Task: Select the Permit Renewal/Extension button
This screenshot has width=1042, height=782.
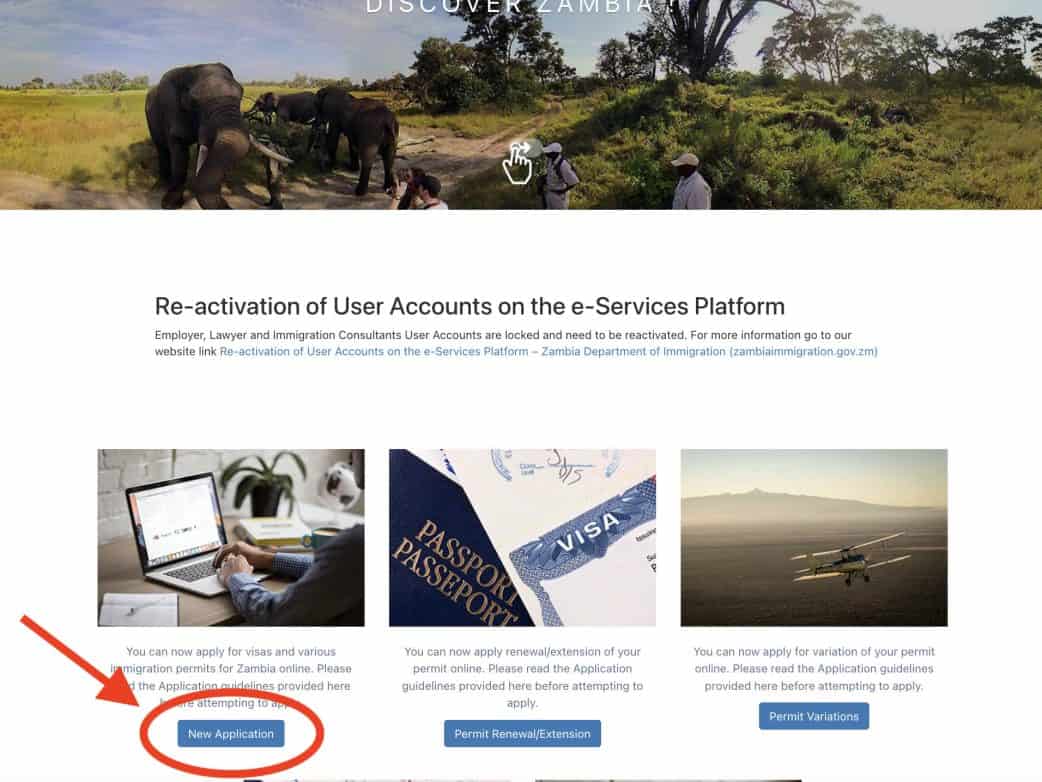Action: pyautogui.click(x=522, y=733)
